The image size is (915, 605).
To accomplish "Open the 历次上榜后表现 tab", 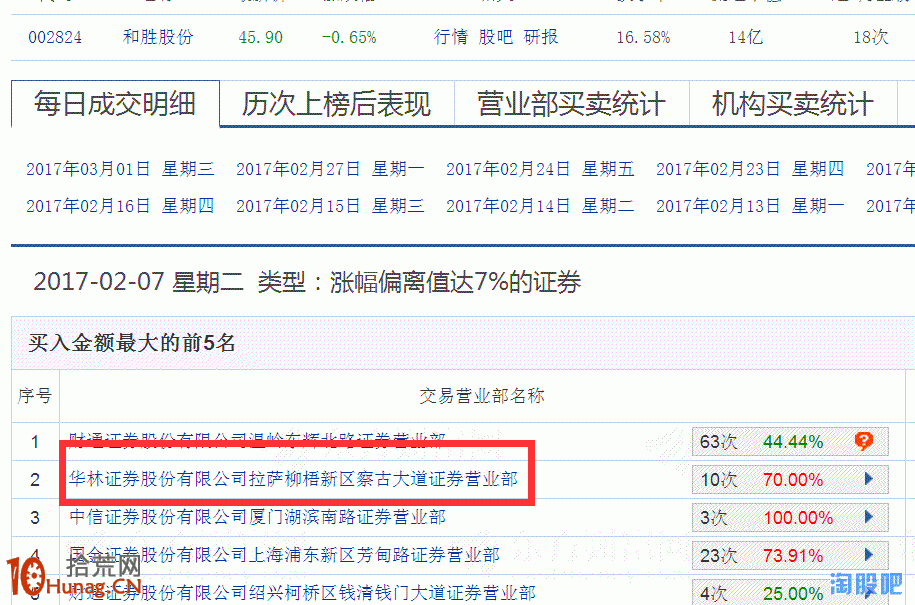I will pos(337,104).
